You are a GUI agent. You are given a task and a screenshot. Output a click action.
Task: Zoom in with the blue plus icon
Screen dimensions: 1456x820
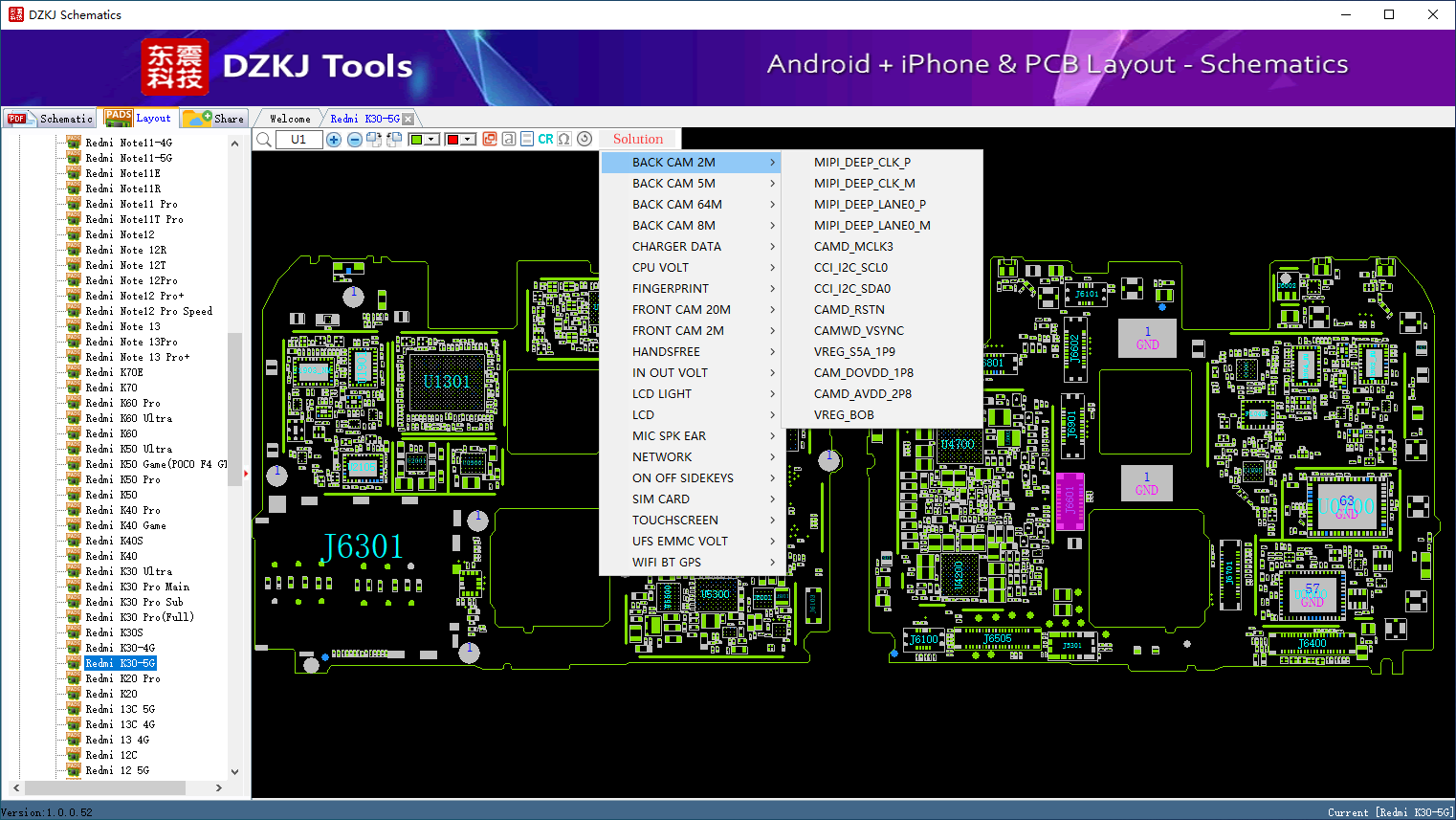[334, 140]
